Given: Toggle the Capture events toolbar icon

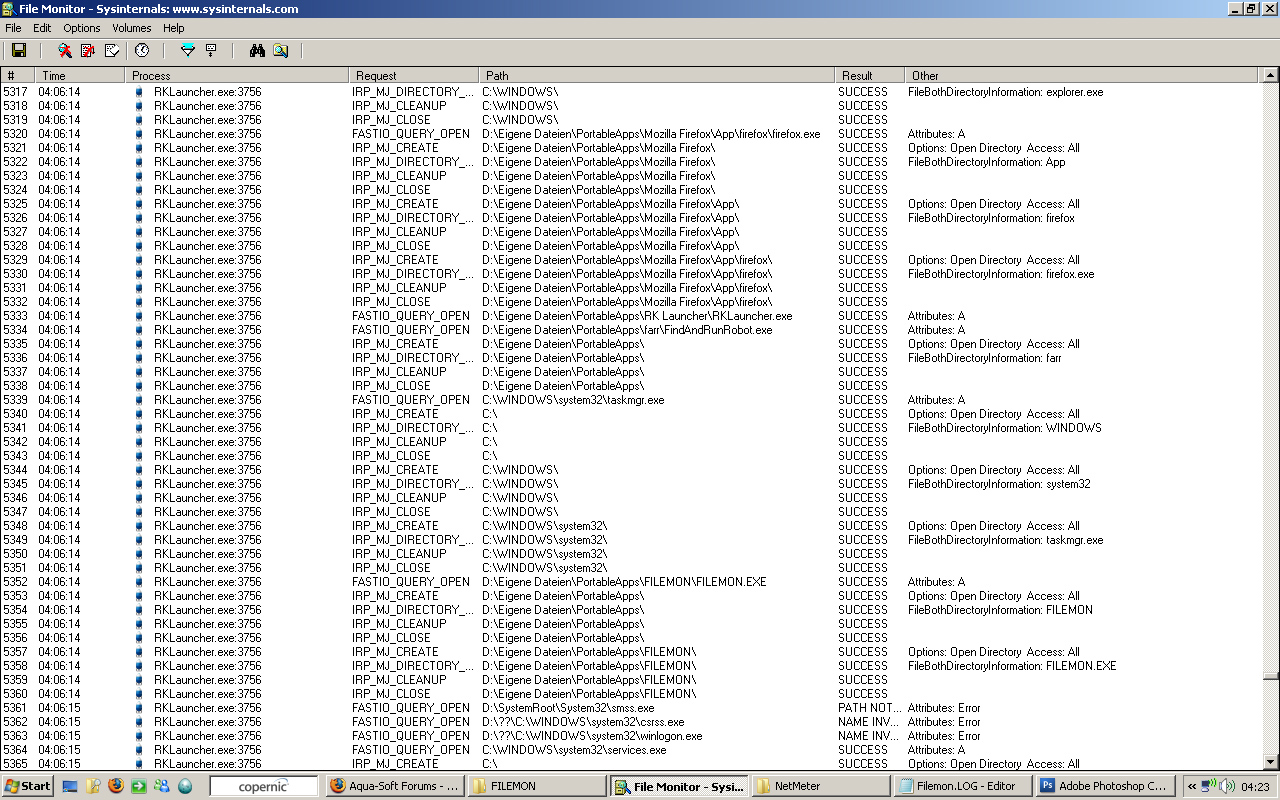Looking at the screenshot, I should pos(65,50).
